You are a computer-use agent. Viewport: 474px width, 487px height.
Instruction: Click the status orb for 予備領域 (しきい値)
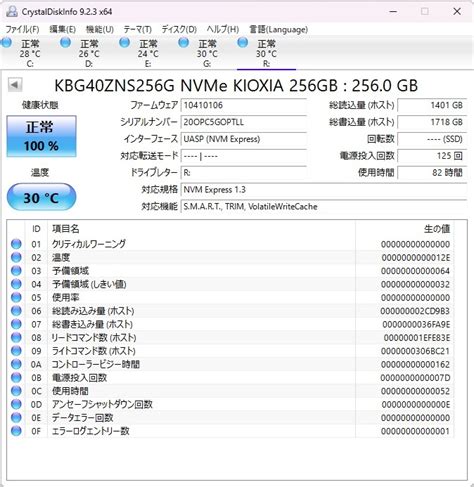click(x=16, y=284)
